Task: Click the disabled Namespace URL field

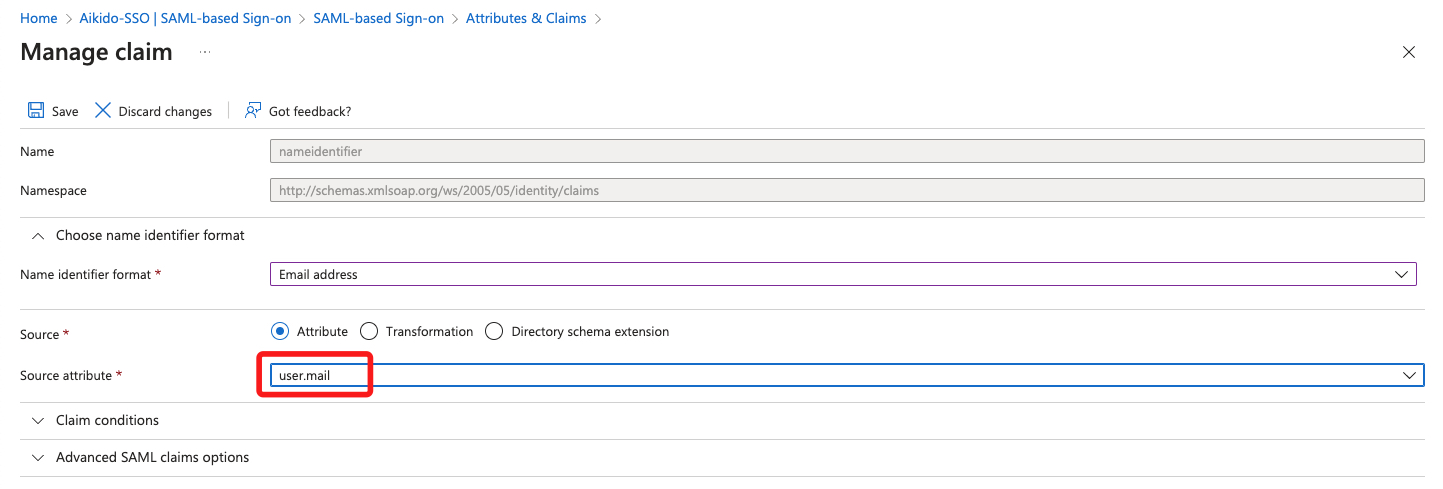Action: pos(847,190)
